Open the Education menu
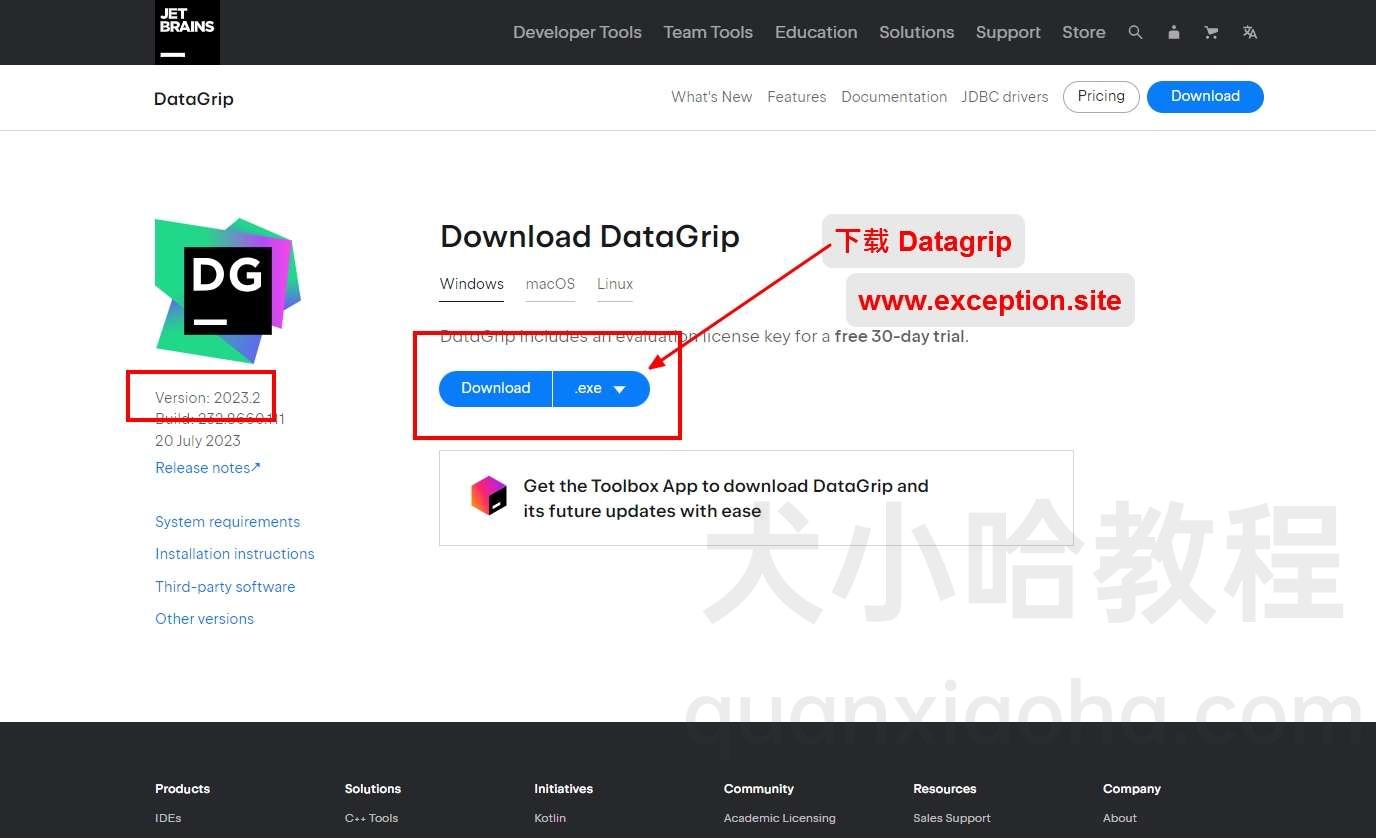The height and width of the screenshot is (838, 1376). pos(816,32)
